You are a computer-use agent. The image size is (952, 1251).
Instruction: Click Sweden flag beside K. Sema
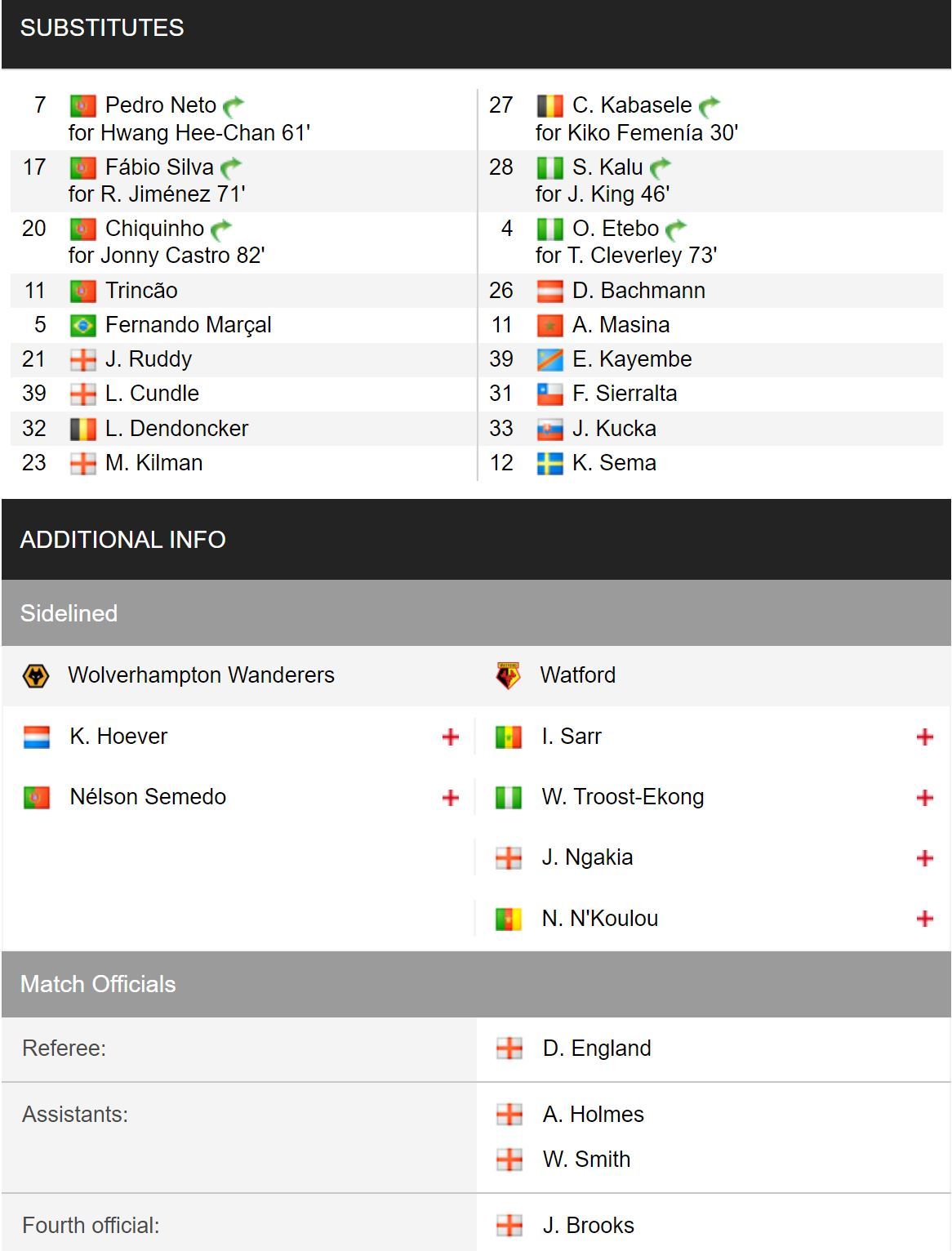550,464
